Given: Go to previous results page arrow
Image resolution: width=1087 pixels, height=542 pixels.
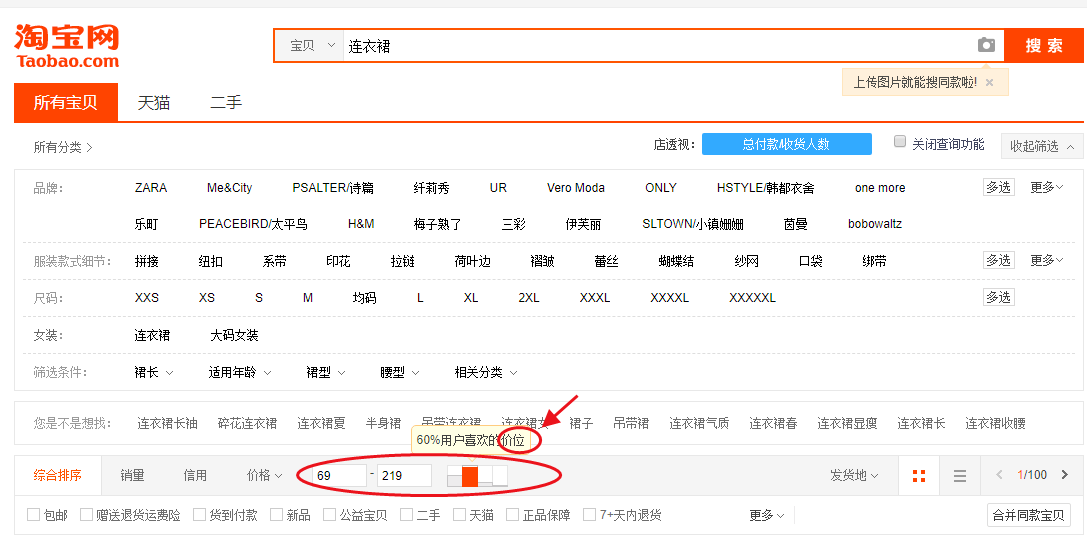Looking at the screenshot, I should [998, 475].
